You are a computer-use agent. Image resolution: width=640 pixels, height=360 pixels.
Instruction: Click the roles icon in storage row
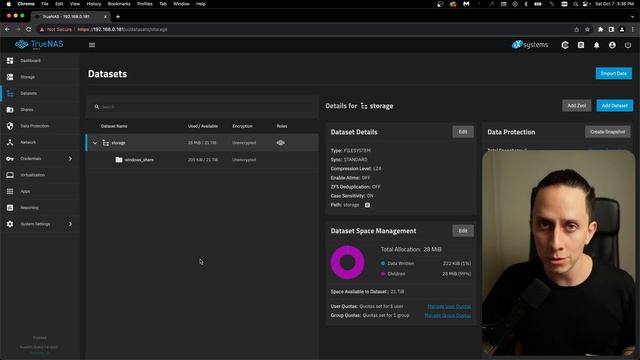[280, 143]
